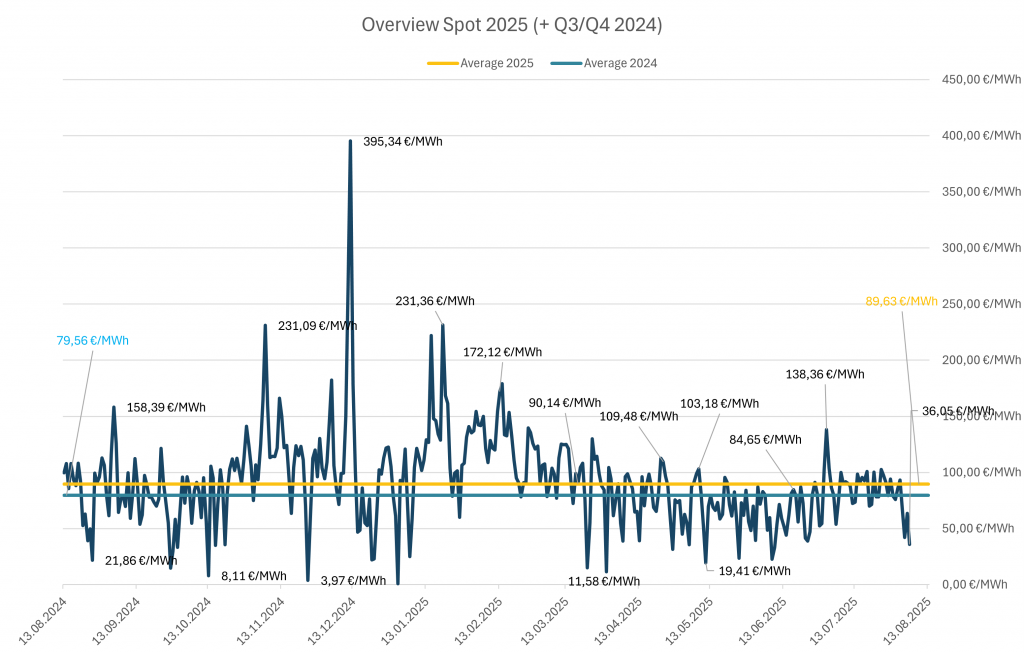The height and width of the screenshot is (653, 1024).
Task: Click the 13.08.2024 date axis label
Action: coord(42,620)
